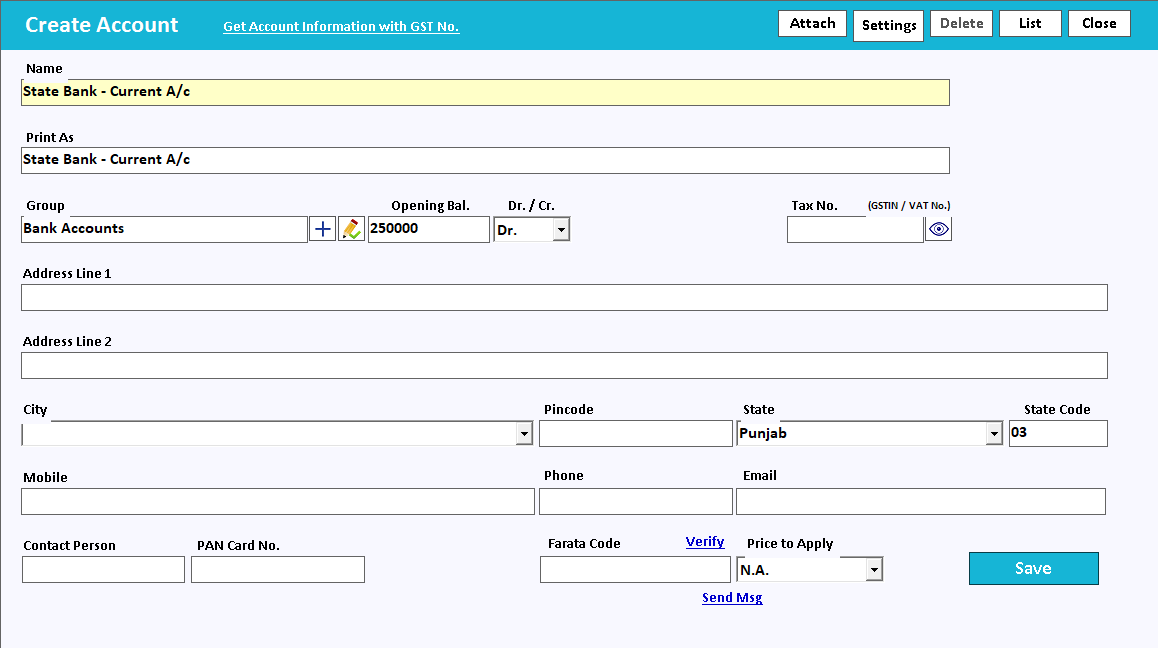Click the Address Line 2 field
Viewport: 1158px width, 648px height.
tap(564, 366)
